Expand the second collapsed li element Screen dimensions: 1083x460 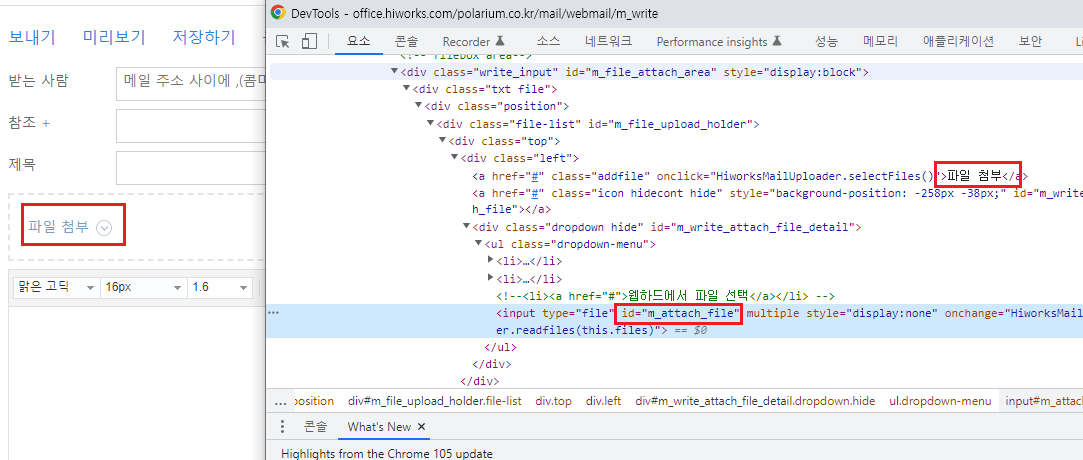pyautogui.click(x=491, y=278)
